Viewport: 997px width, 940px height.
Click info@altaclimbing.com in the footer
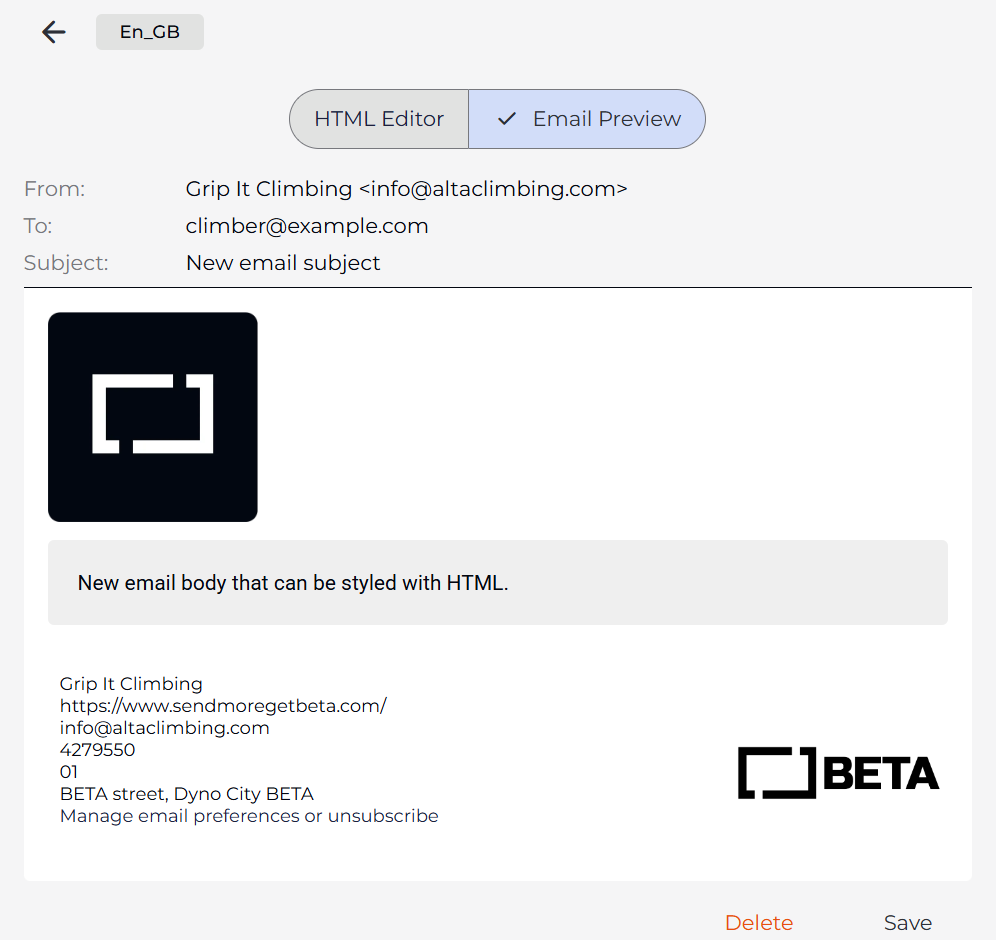pyautogui.click(x=165, y=728)
